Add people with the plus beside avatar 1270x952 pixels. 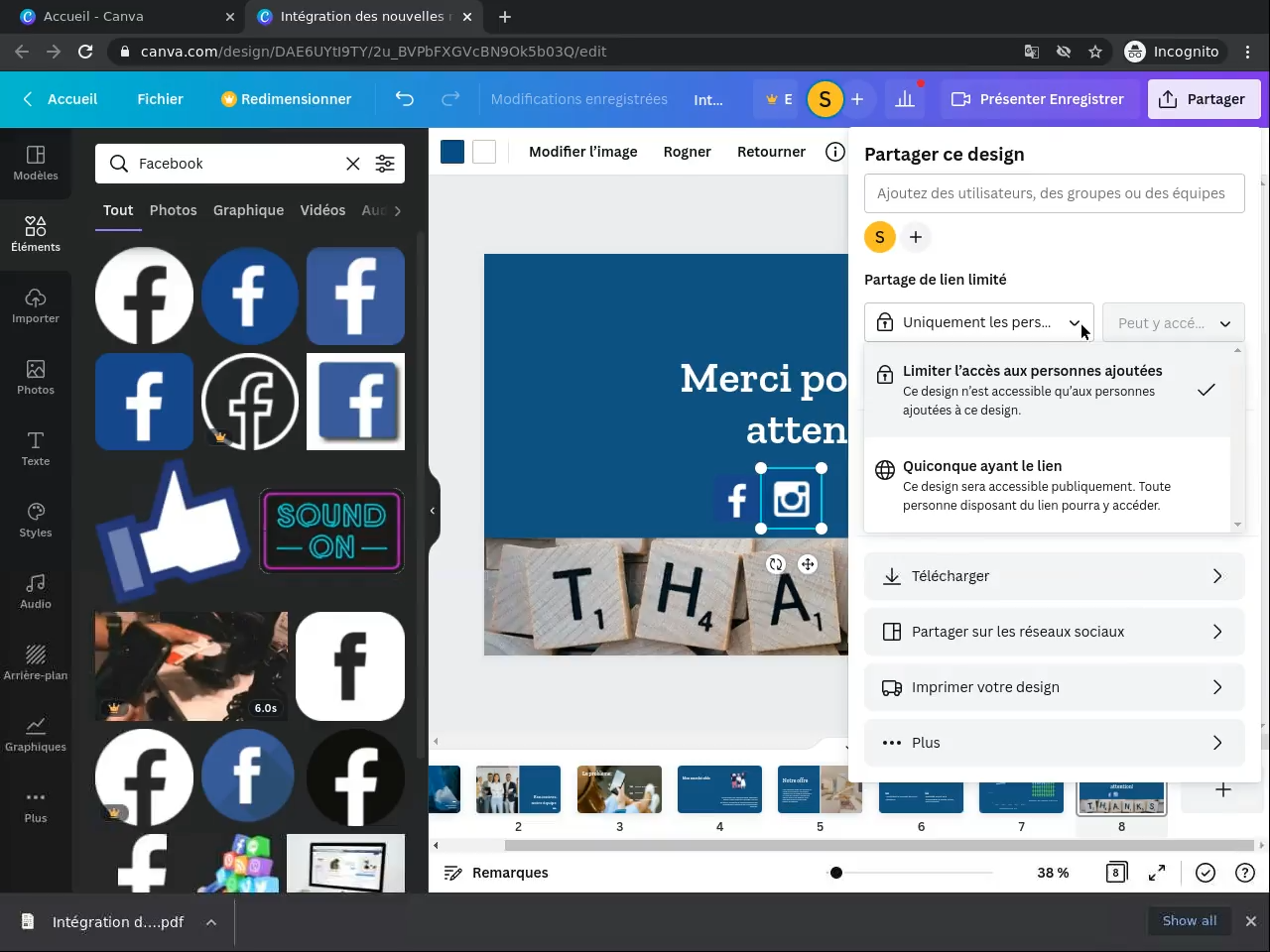click(x=916, y=237)
